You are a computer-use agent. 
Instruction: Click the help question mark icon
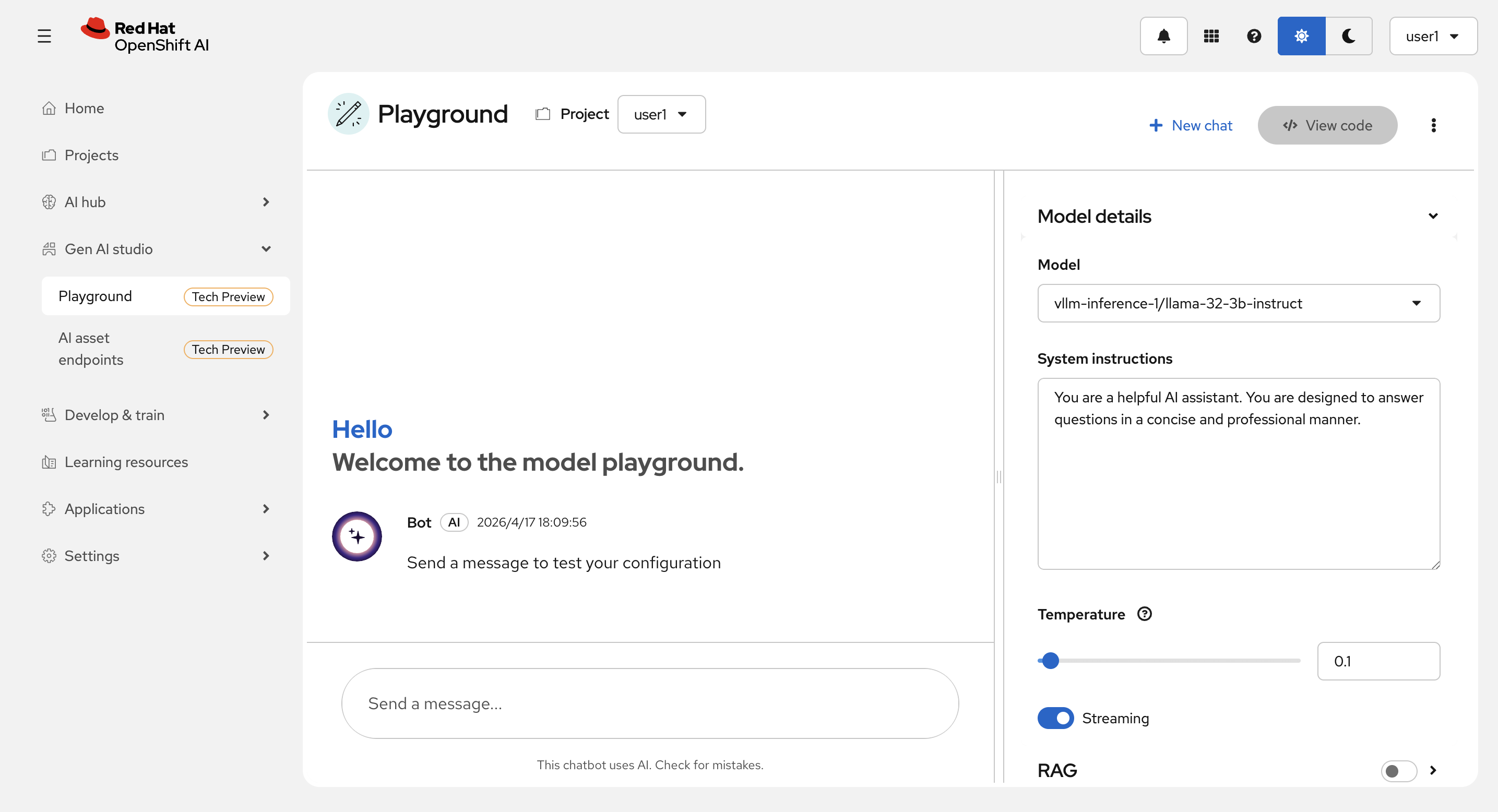pos(1254,36)
